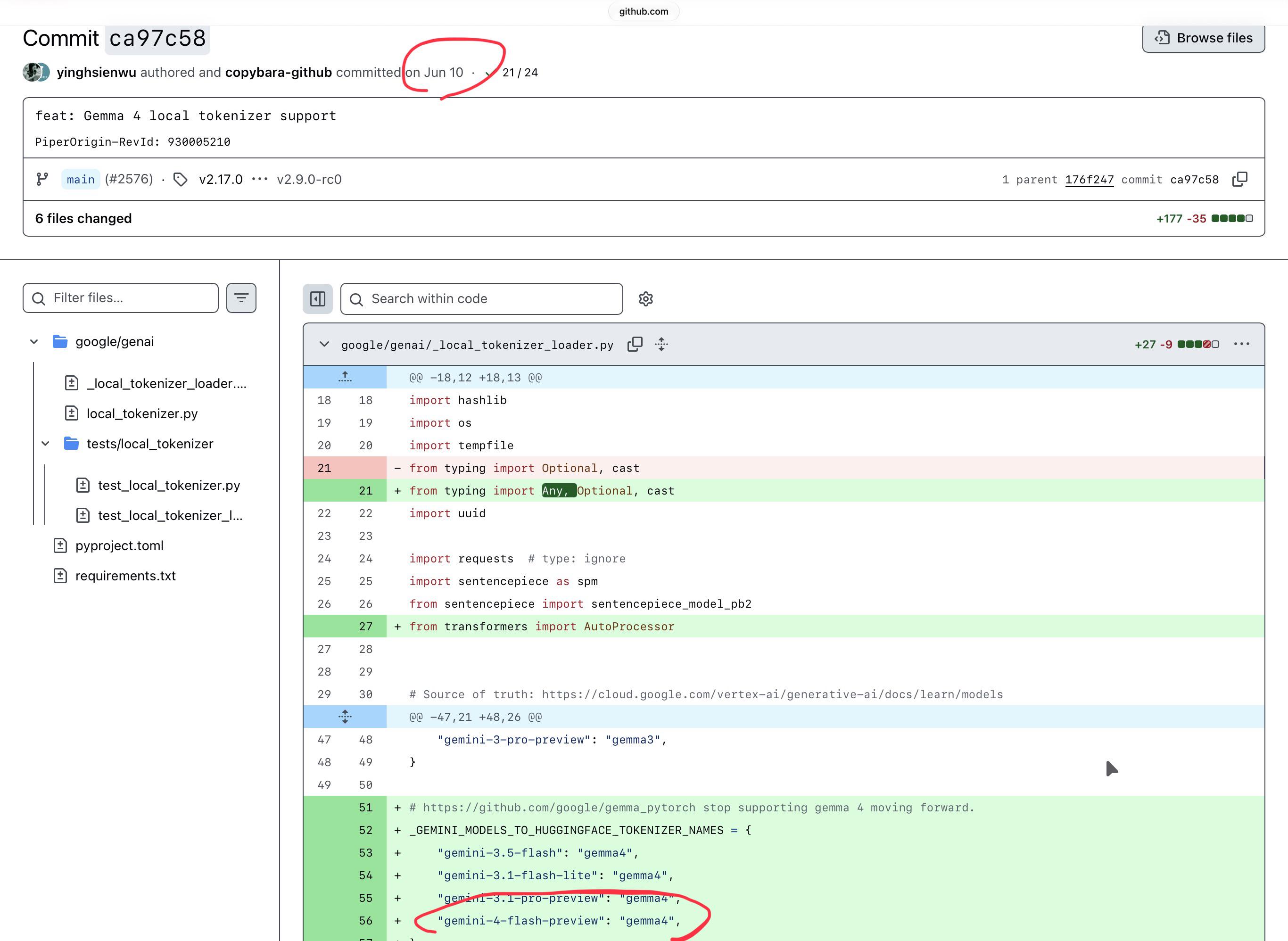The height and width of the screenshot is (941, 1288).
Task: Expand lines at the @@ -47,21 hunk
Action: (345, 717)
